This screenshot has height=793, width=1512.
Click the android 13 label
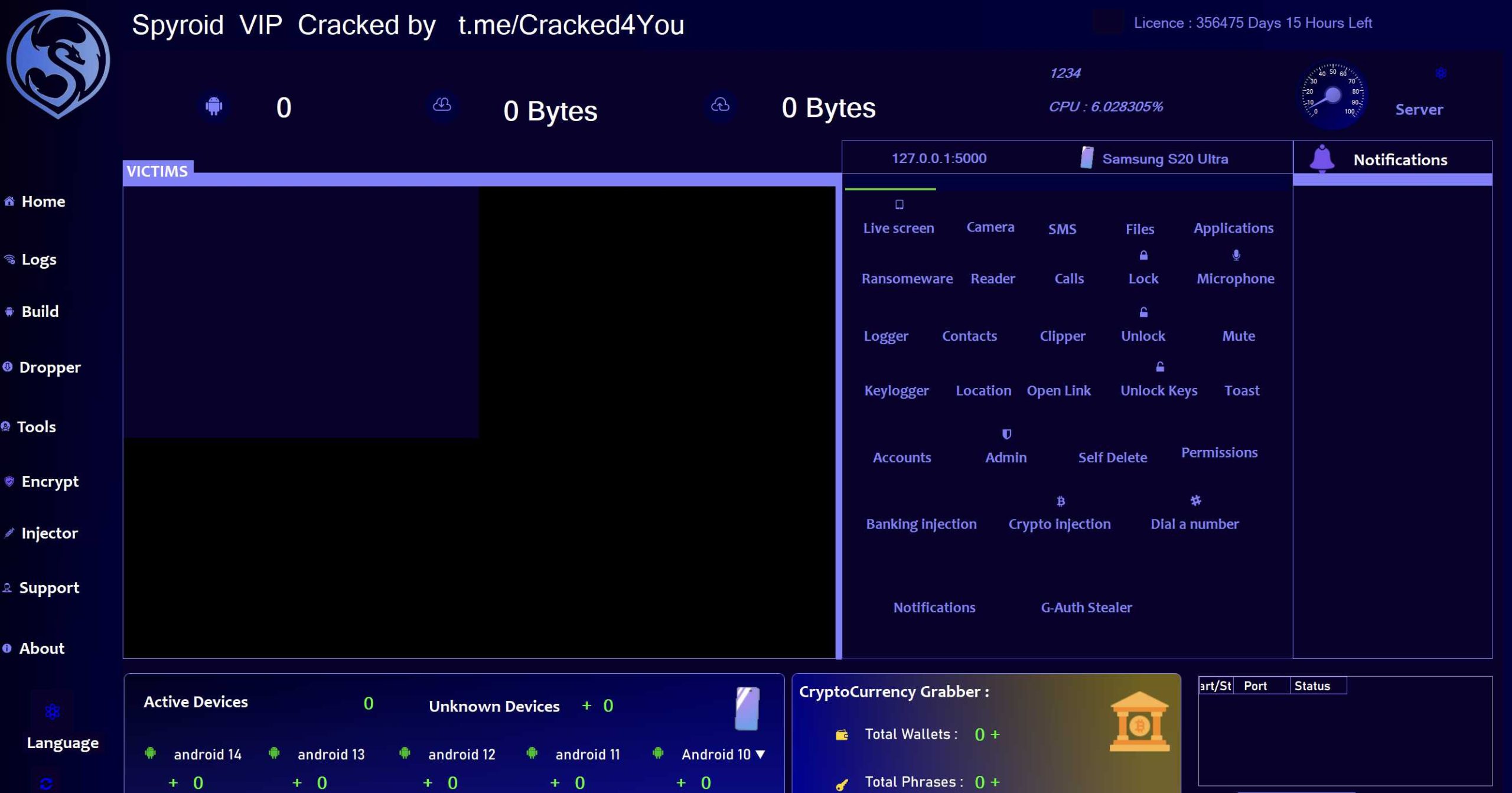click(331, 754)
